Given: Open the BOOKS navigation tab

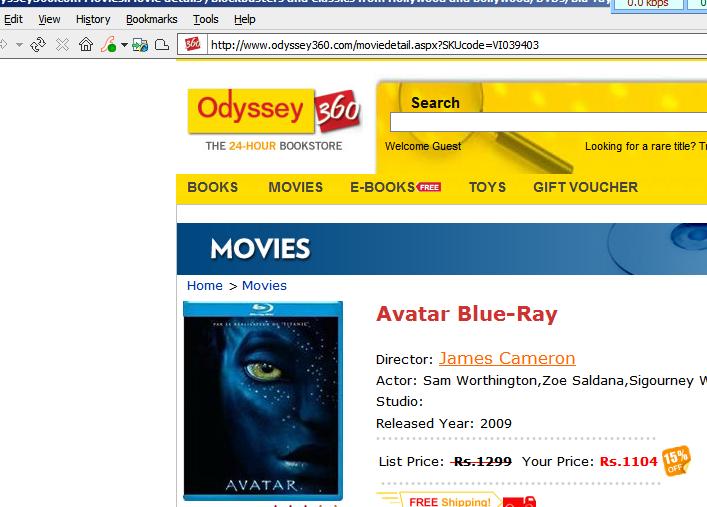Looking at the screenshot, I should [212, 187].
